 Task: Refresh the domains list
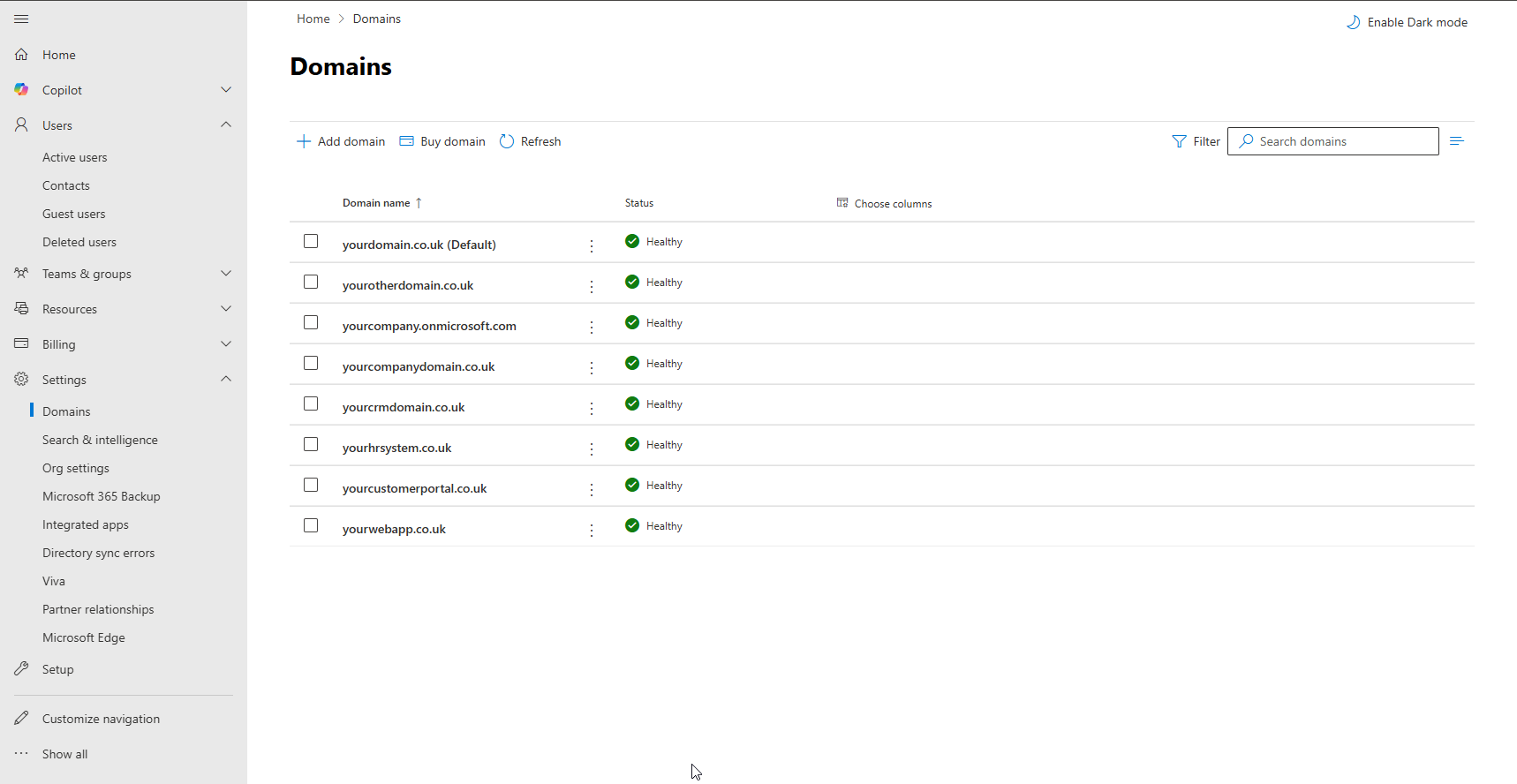(530, 141)
